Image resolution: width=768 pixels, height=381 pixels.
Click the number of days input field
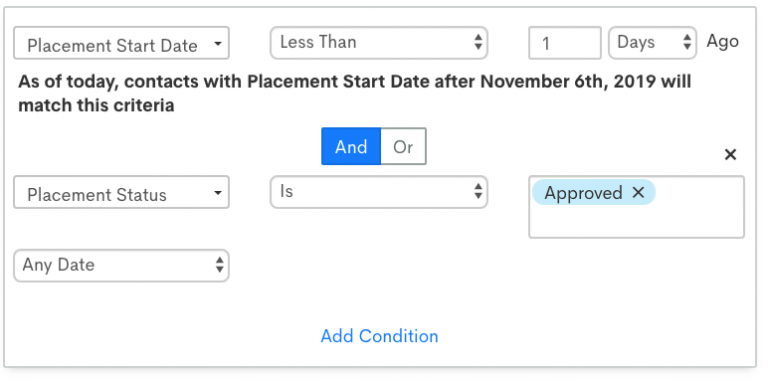point(565,43)
